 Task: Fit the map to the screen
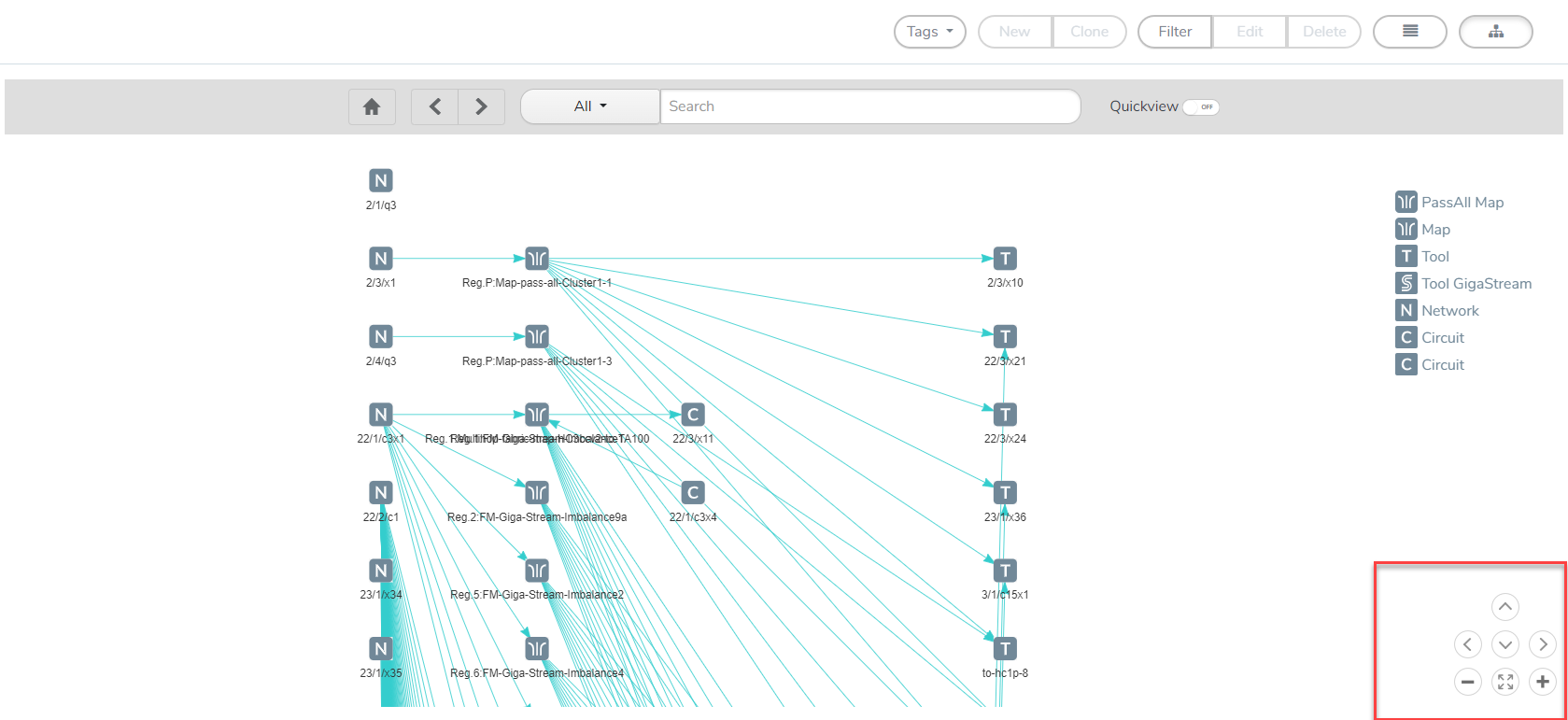(x=1504, y=682)
